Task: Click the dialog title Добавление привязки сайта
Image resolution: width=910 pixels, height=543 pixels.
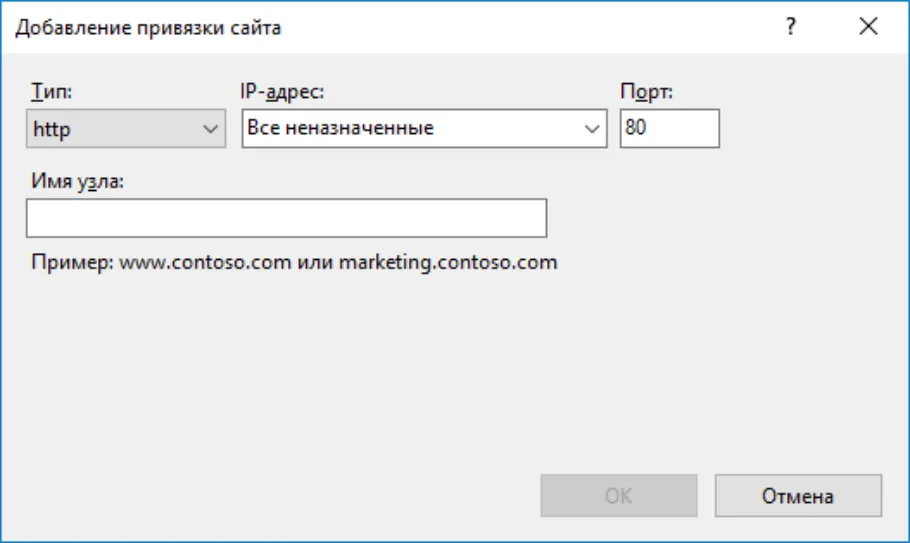Action: 148,27
